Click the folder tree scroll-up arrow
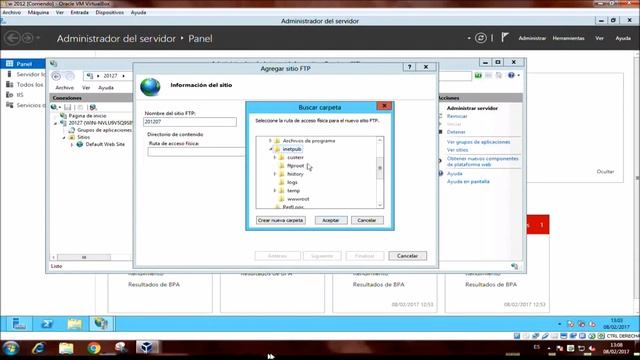640x360 pixels. point(380,140)
